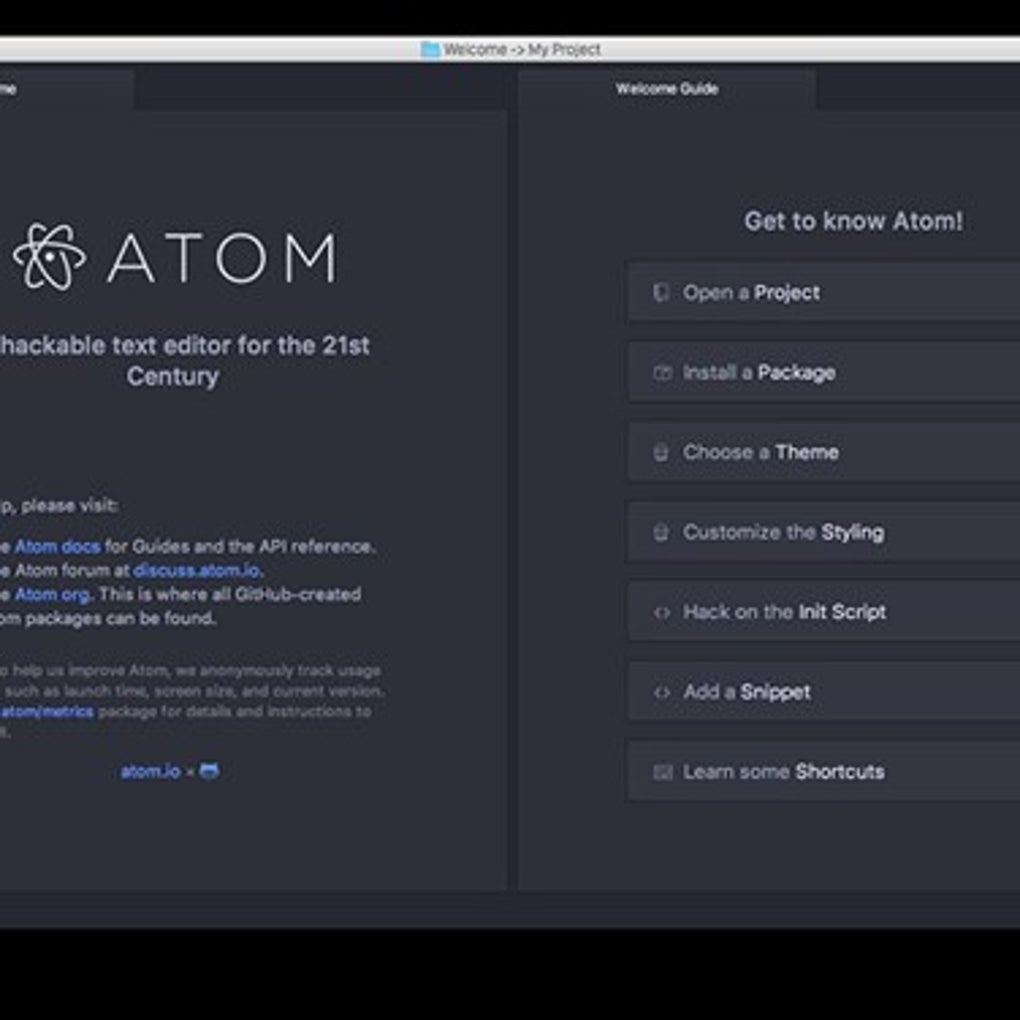
Task: Open the atom/metrics package link
Action: (x=47, y=712)
